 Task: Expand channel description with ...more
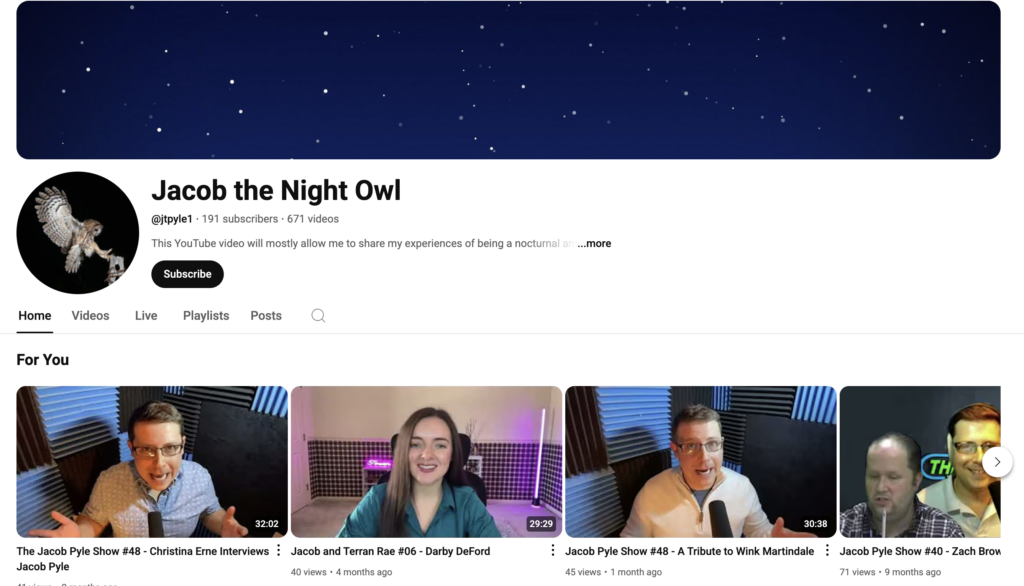594,244
